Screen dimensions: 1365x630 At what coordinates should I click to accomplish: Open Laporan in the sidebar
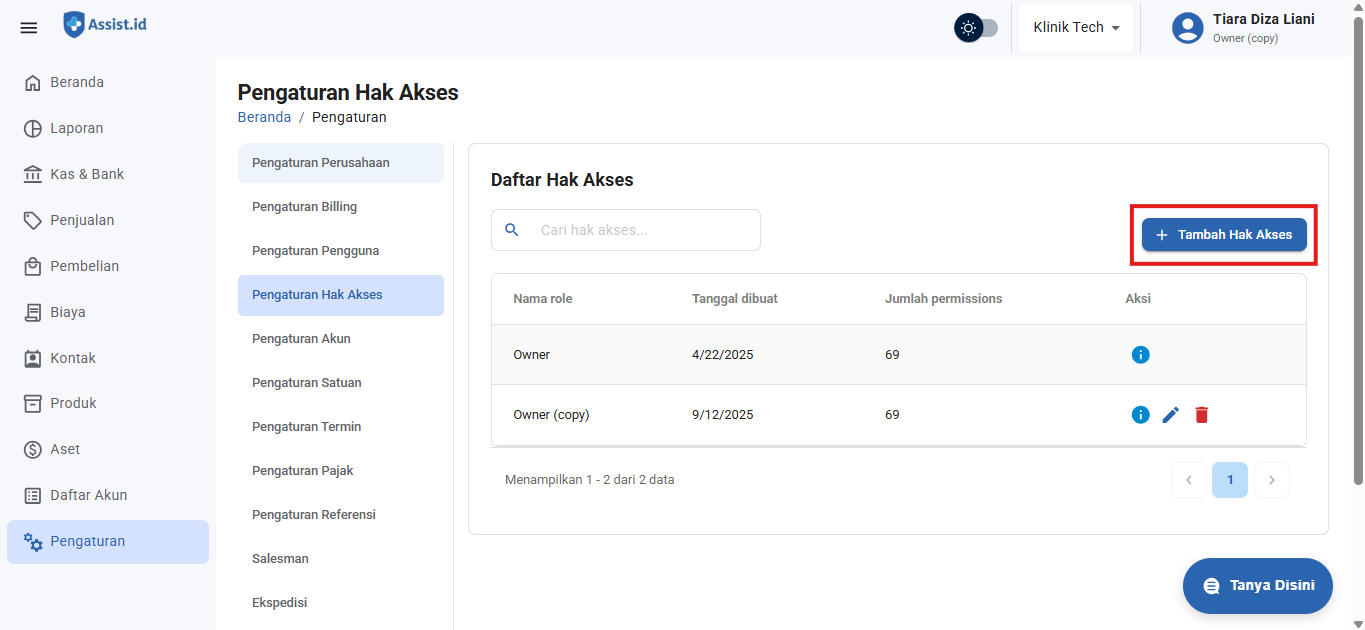pos(77,128)
